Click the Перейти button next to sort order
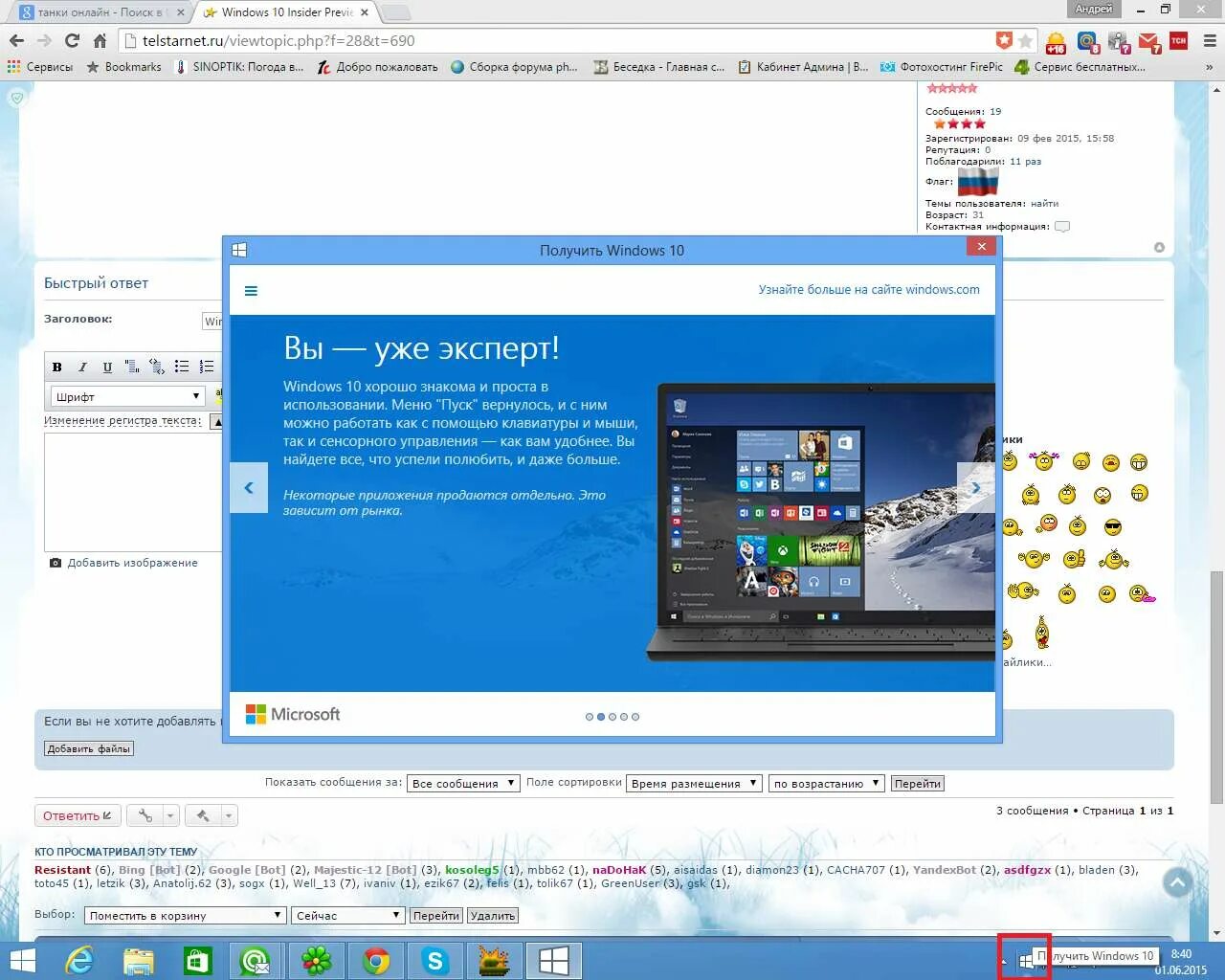The height and width of the screenshot is (980, 1225). tap(918, 783)
